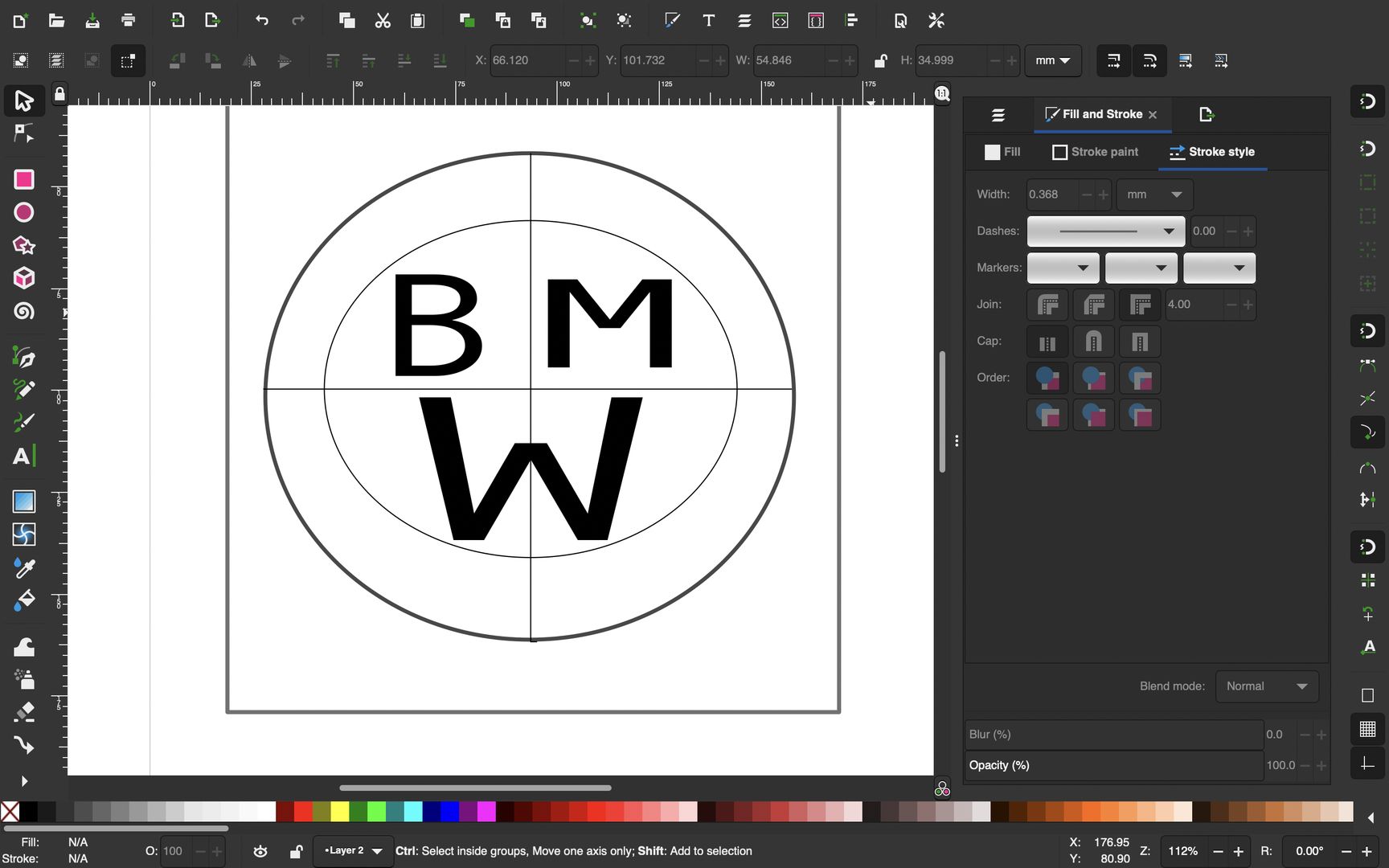Select the 3D box tool
The image size is (1389, 868).
[x=24, y=278]
